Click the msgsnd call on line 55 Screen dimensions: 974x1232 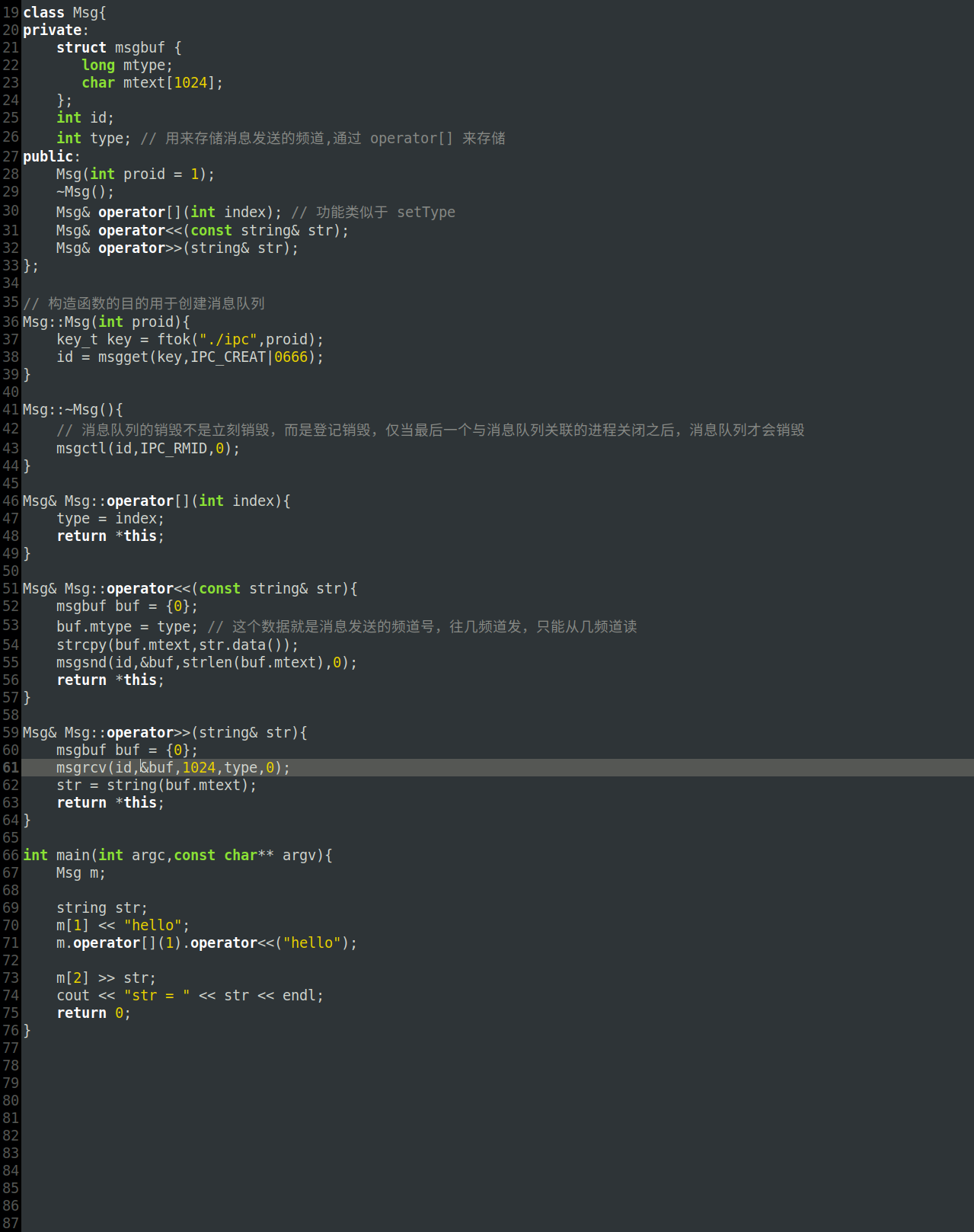point(207,662)
